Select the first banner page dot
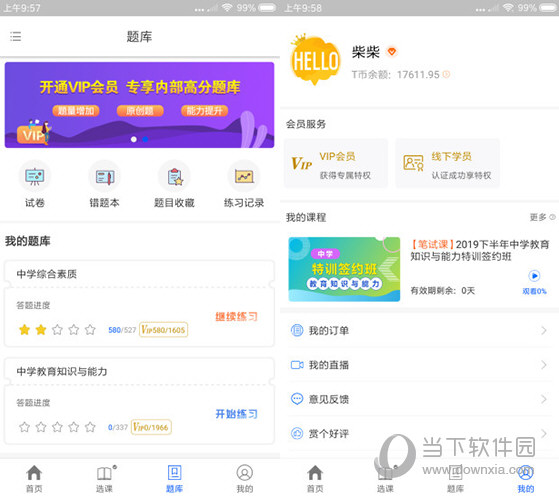Image resolution: width=559 pixels, height=499 pixels. pyautogui.click(x=134, y=139)
